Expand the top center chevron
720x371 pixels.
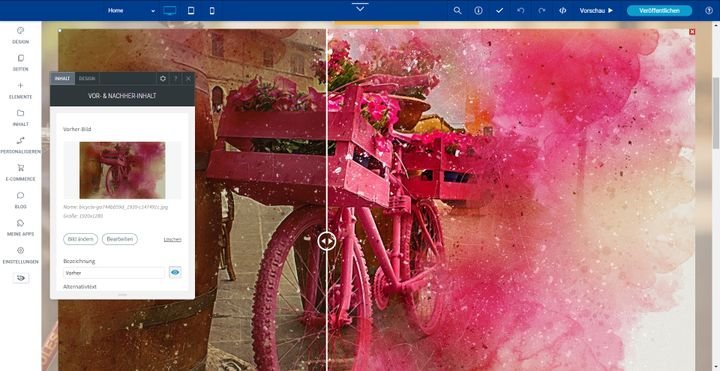(x=360, y=8)
